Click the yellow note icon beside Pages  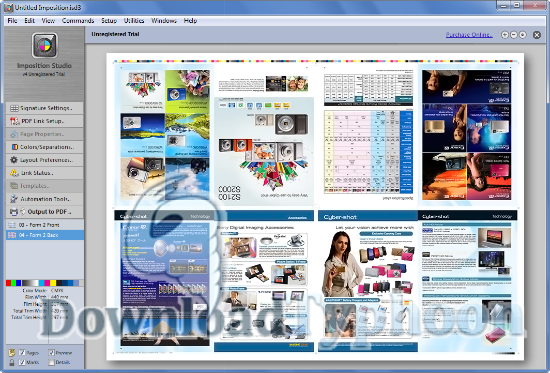[x=12, y=353]
